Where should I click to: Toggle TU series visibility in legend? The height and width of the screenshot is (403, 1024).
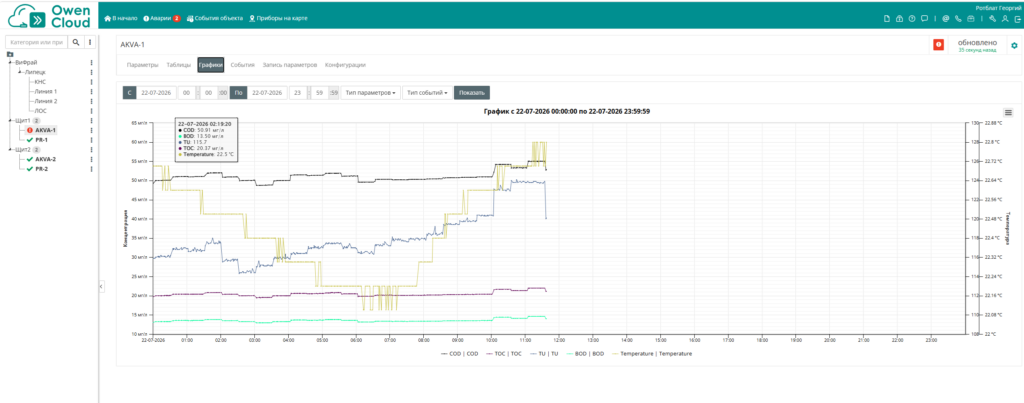544,353
